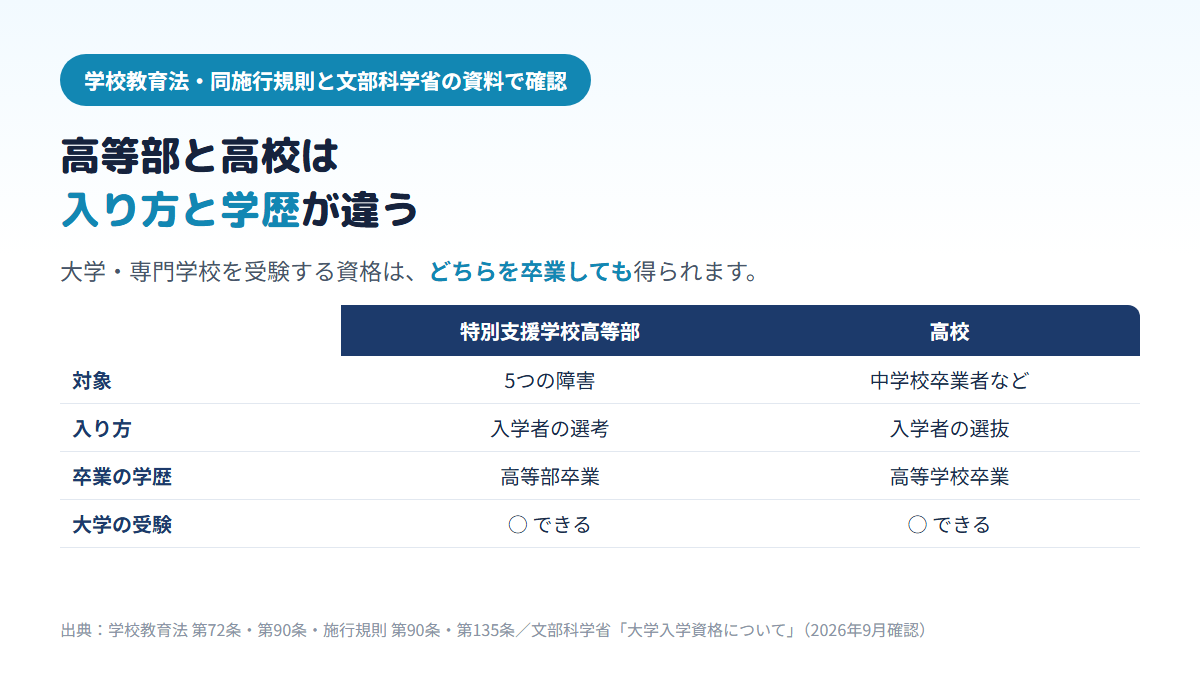This screenshot has width=1200, height=675.
Task: Click the cell 高等学校卒業
Action: [x=950, y=477]
